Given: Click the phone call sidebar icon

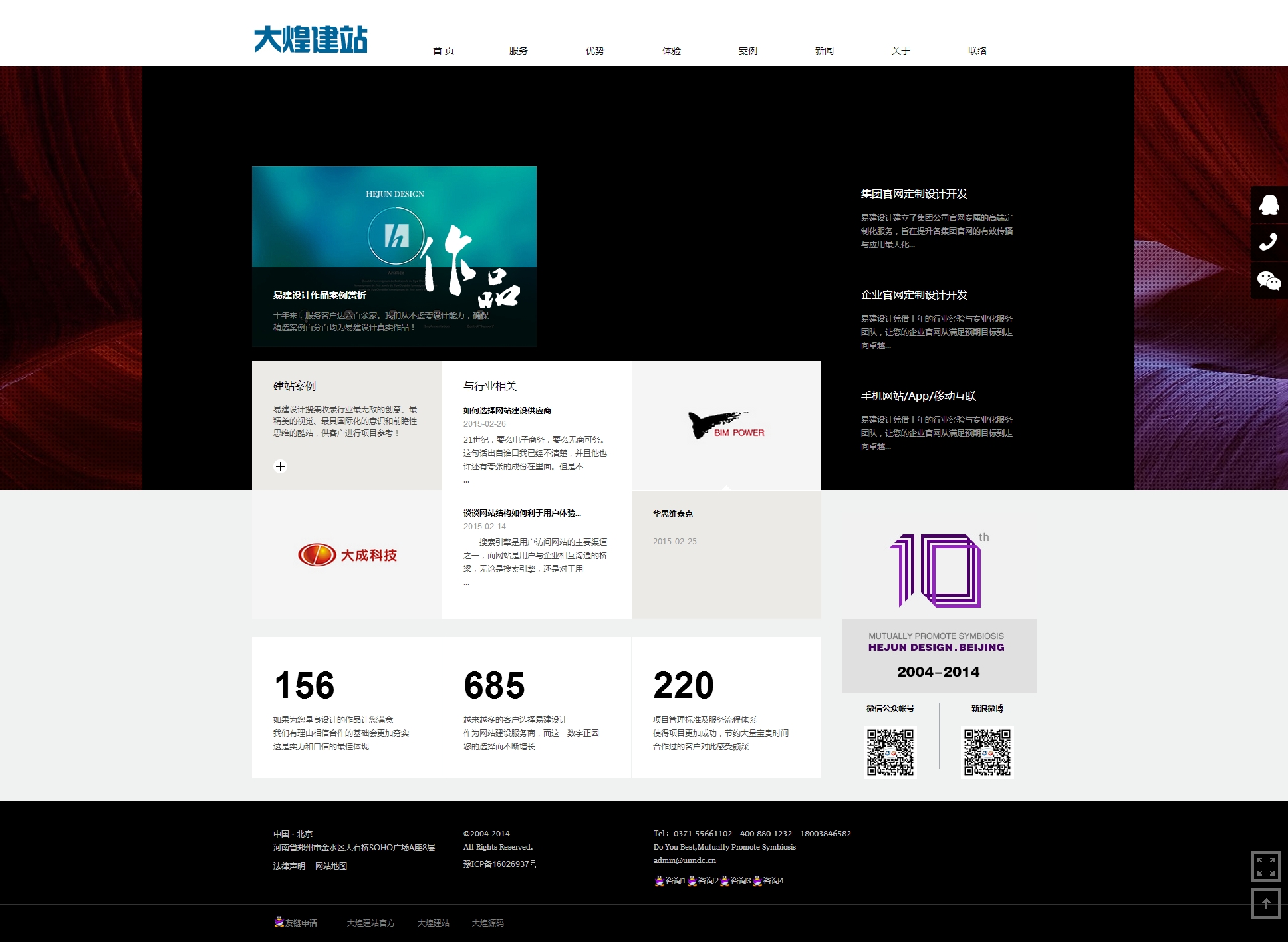Looking at the screenshot, I should pyautogui.click(x=1269, y=242).
